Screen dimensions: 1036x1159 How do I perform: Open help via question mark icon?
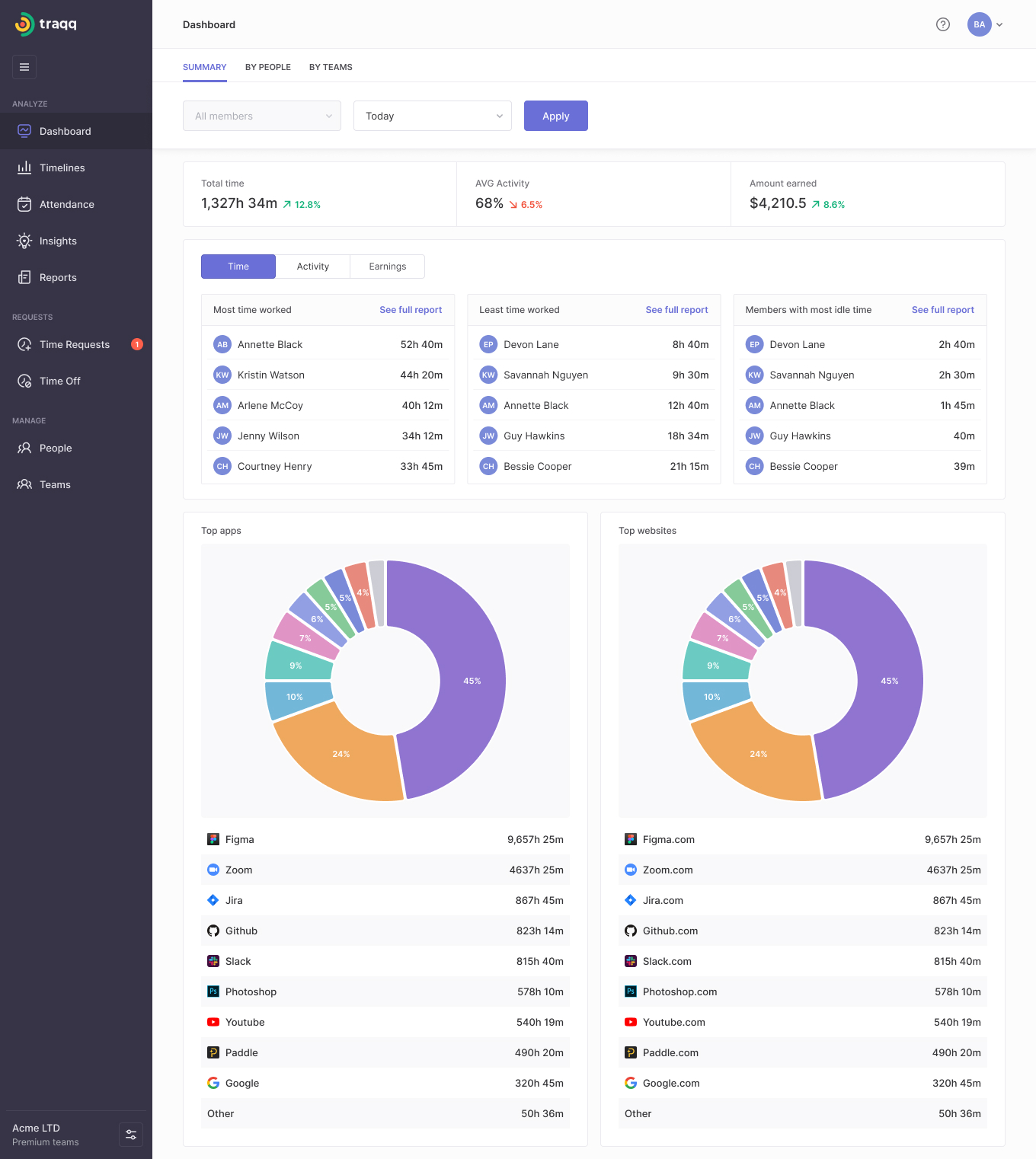point(943,24)
